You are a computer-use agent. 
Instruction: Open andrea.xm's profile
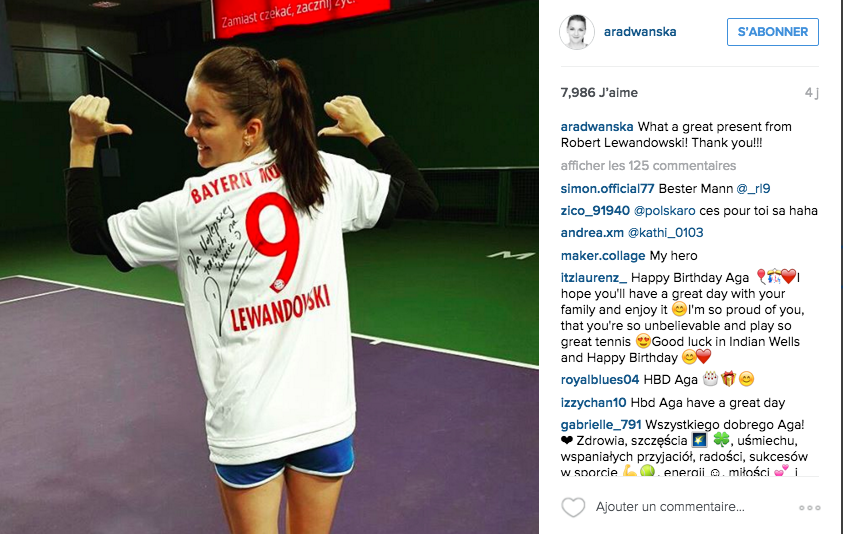click(x=592, y=233)
